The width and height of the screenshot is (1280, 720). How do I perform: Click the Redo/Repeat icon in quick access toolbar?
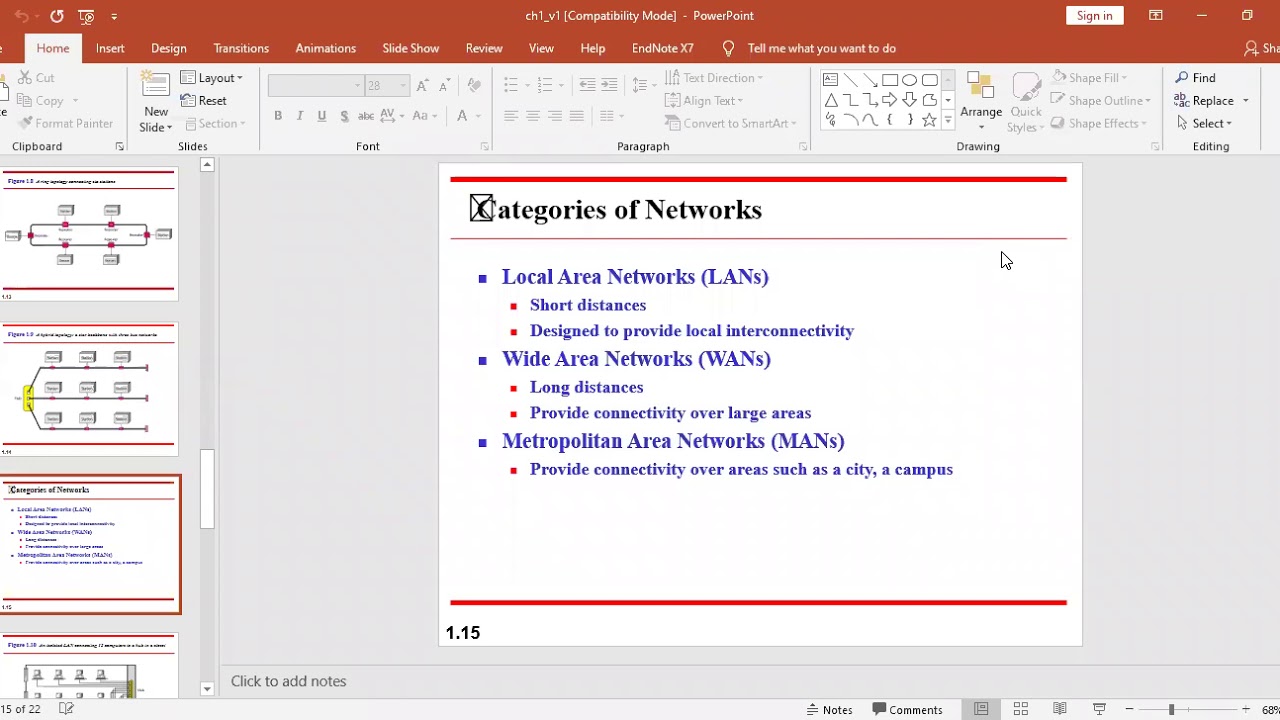pos(56,16)
